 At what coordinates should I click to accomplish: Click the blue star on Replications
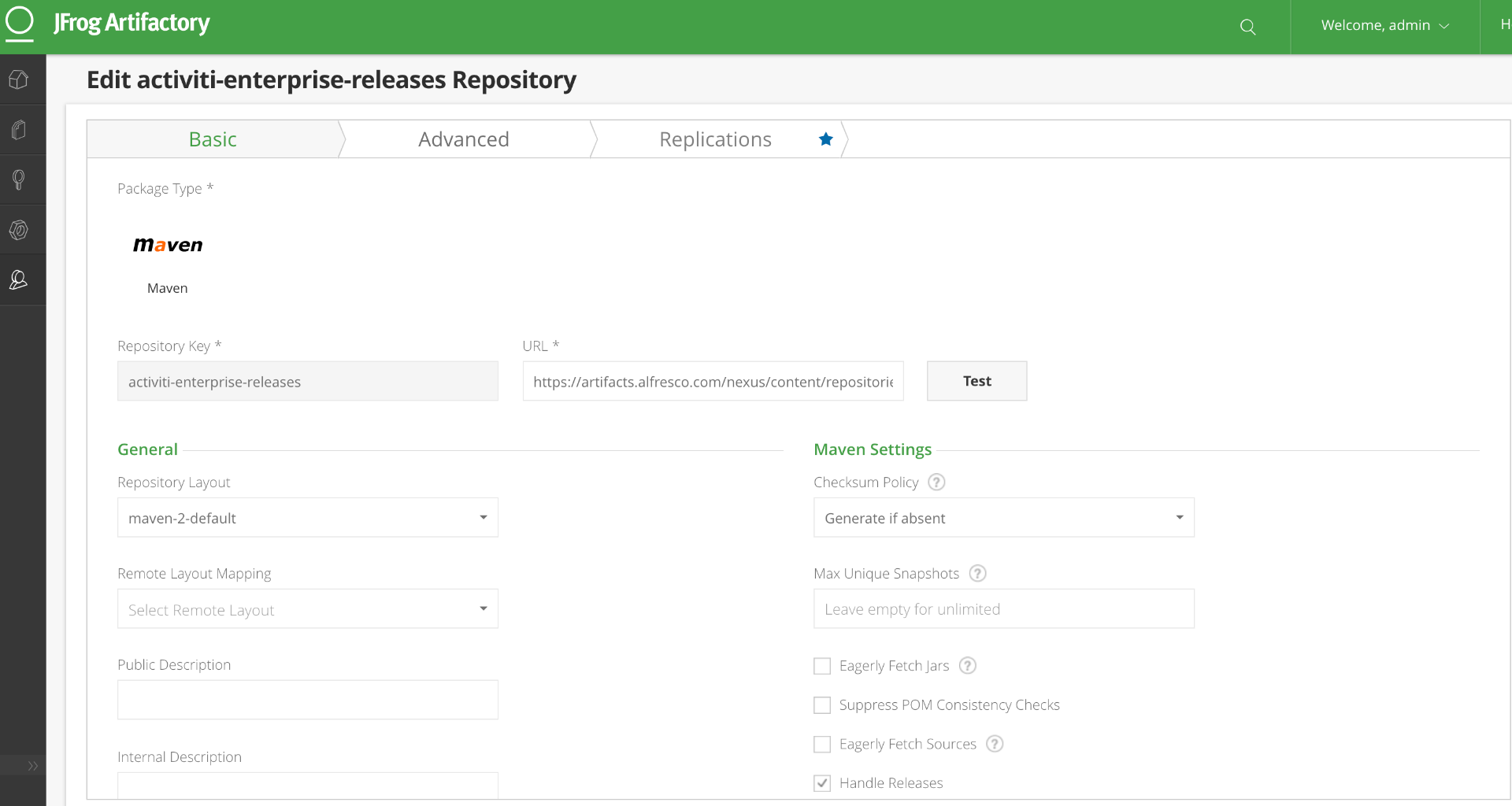coord(825,139)
